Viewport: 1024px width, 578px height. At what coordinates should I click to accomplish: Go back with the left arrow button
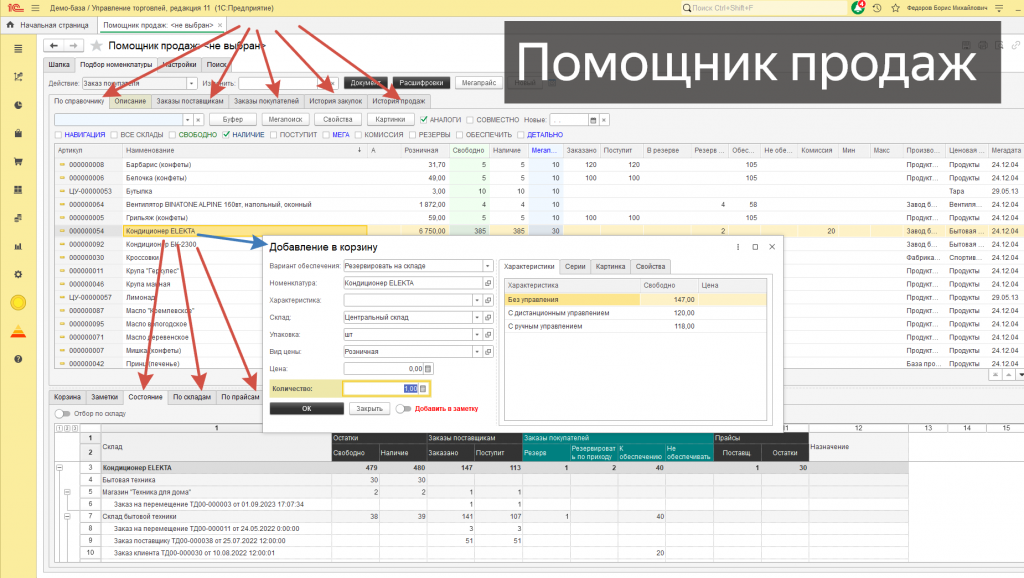click(54, 45)
